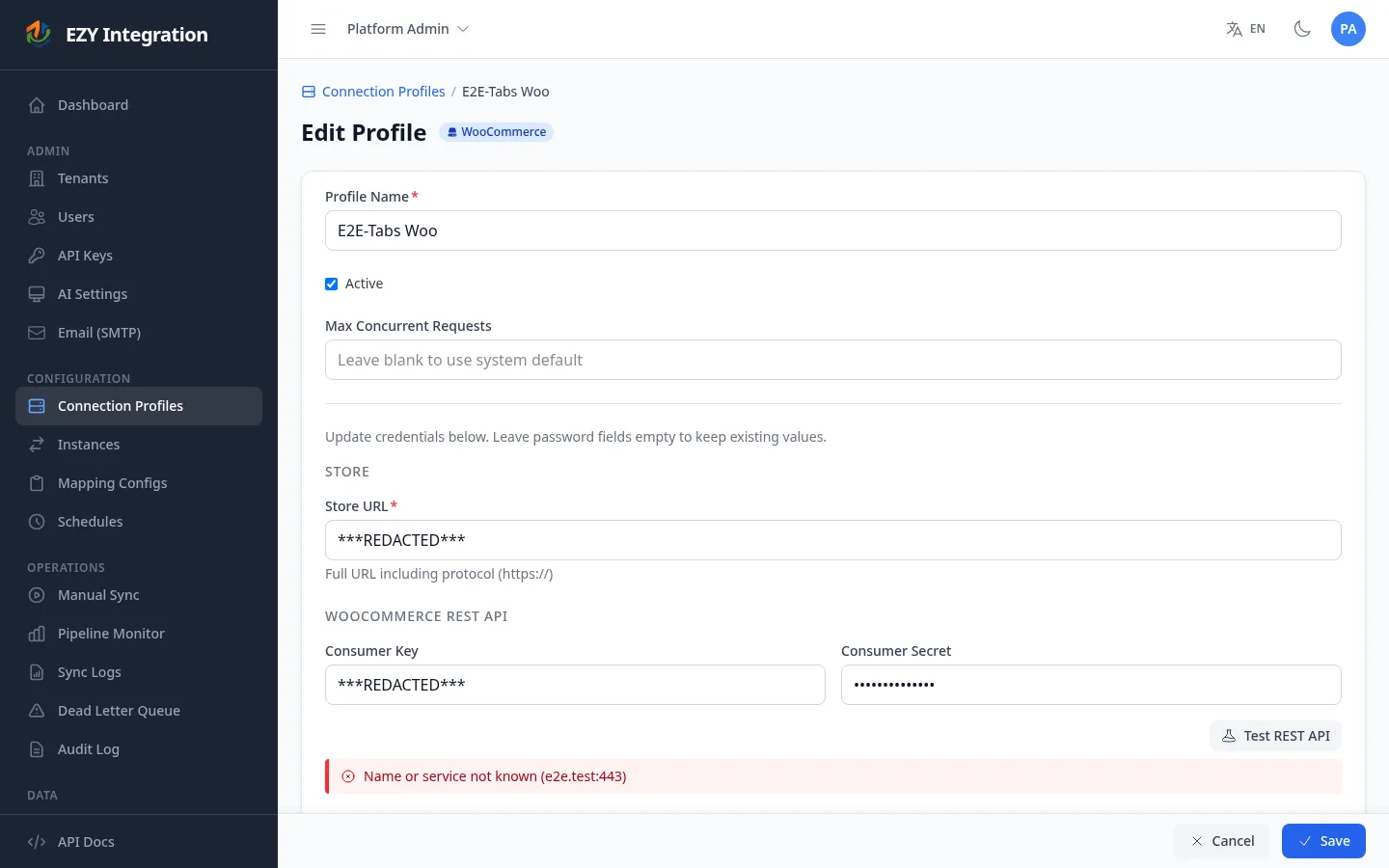Open Pipeline Monitor
This screenshot has height=868, width=1389.
tap(139, 634)
